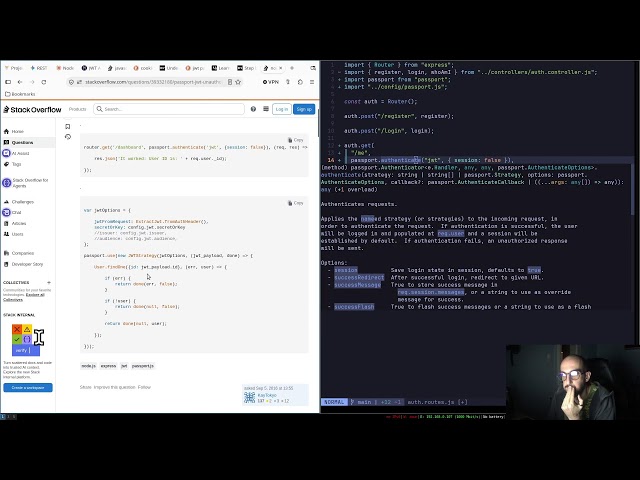The height and width of the screenshot is (480, 640).
Task: Switch to the Learn browser tab
Action: [220, 68]
